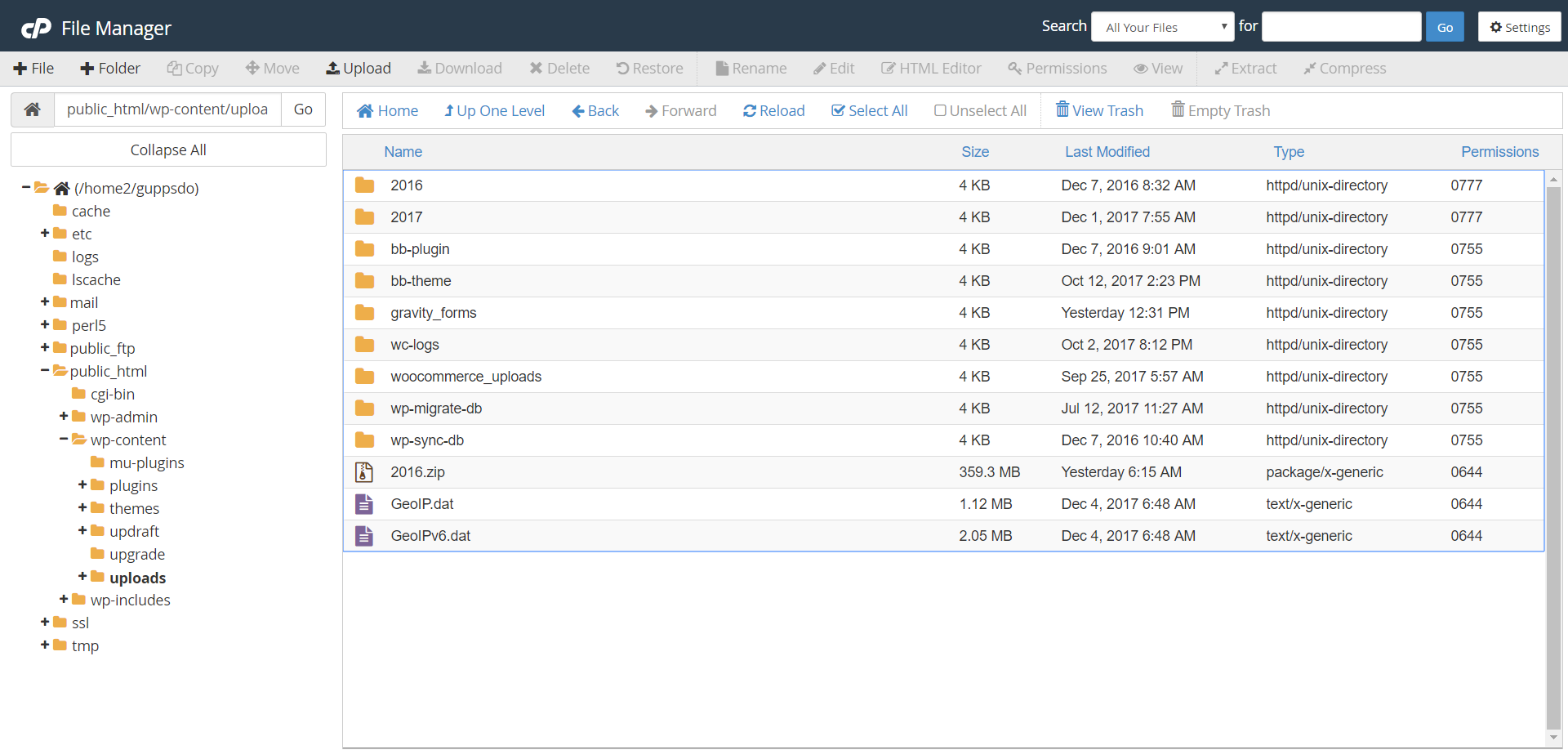
Task: Click the file list vertical scrollbar
Action: [1553, 458]
